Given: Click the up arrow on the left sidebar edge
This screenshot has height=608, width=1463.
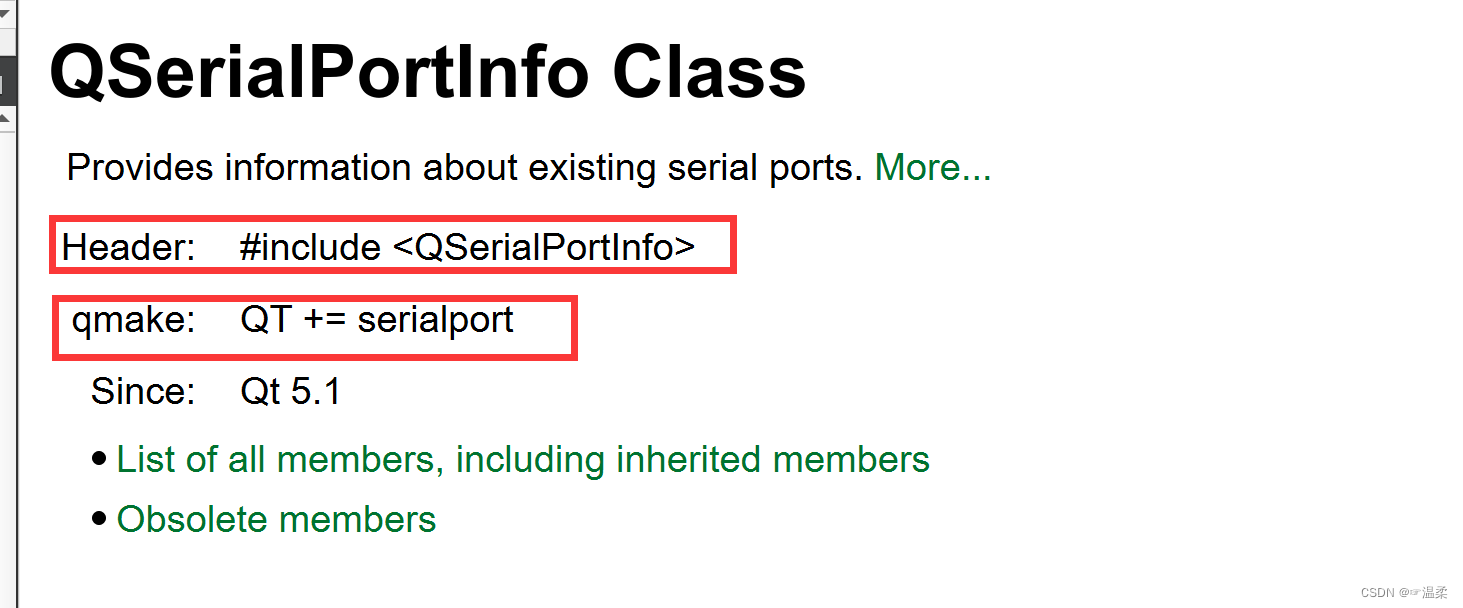Looking at the screenshot, I should click(4, 117).
